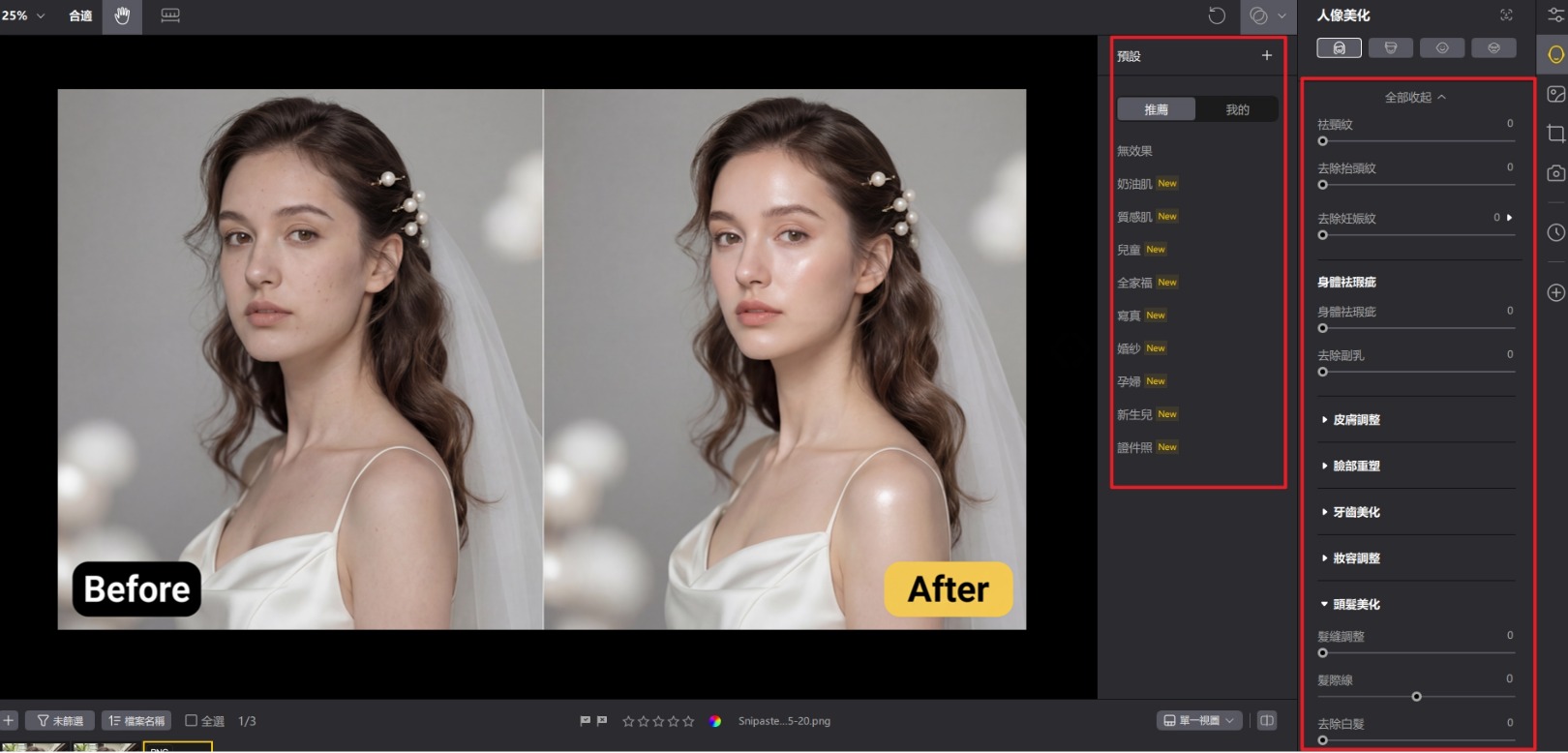
Task: Click the 去除抬頭紋 slider handle
Action: pyautogui.click(x=1322, y=185)
